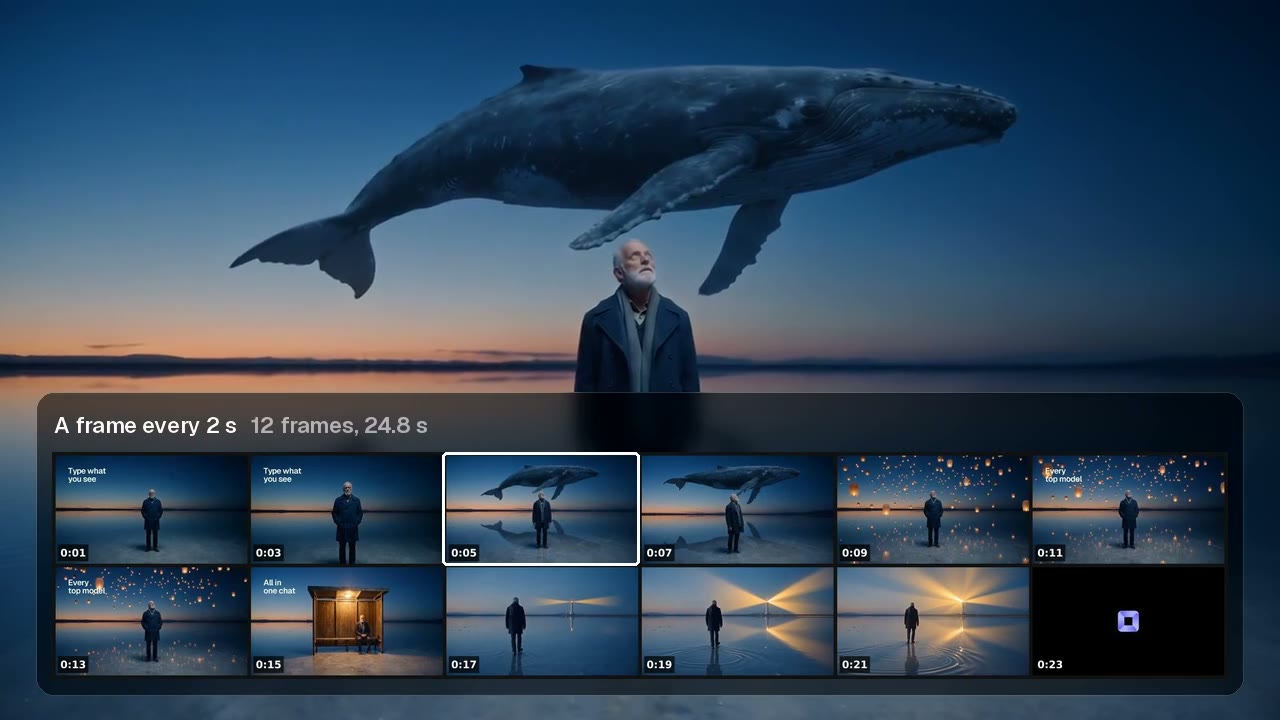Pick the frame thumbnail at 0:21
Image resolution: width=1280 pixels, height=720 pixels.
coord(933,621)
